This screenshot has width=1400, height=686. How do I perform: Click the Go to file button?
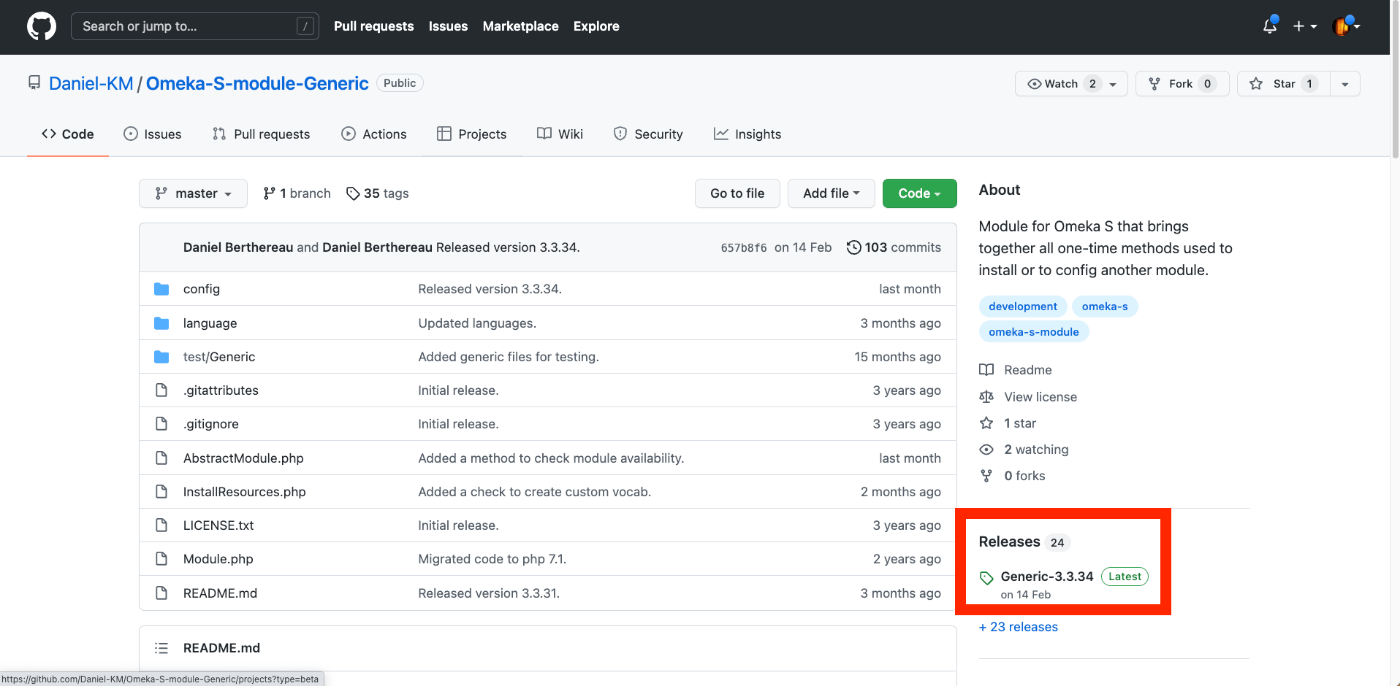(x=737, y=193)
